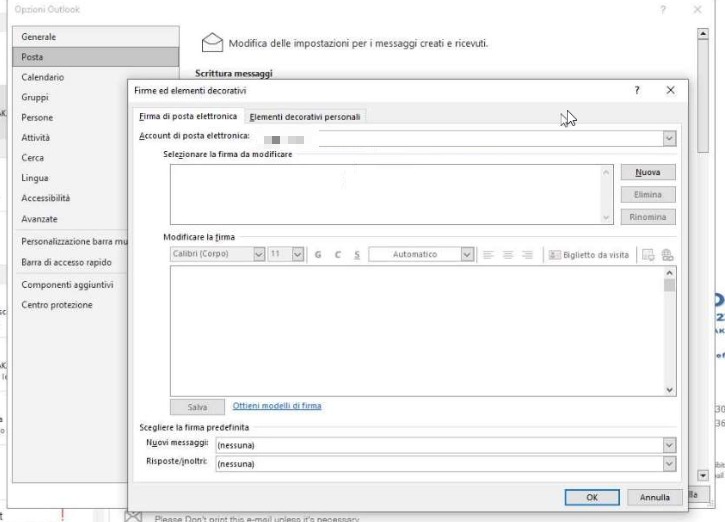725x522 pixels.
Task: Insert picture icon in signature toolbar
Action: [x=648, y=255]
